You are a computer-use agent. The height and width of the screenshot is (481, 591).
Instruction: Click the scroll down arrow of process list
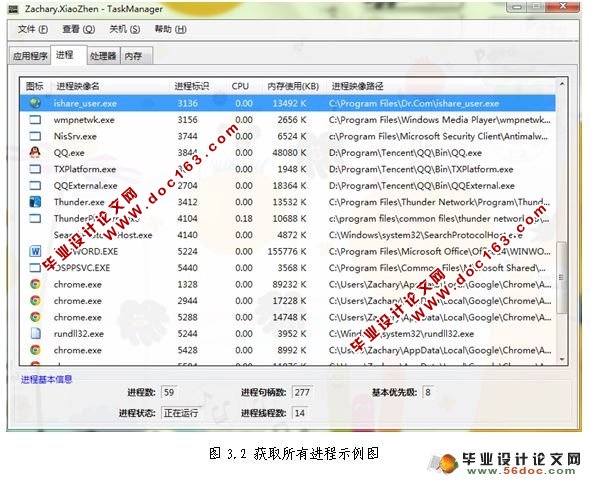point(562,359)
